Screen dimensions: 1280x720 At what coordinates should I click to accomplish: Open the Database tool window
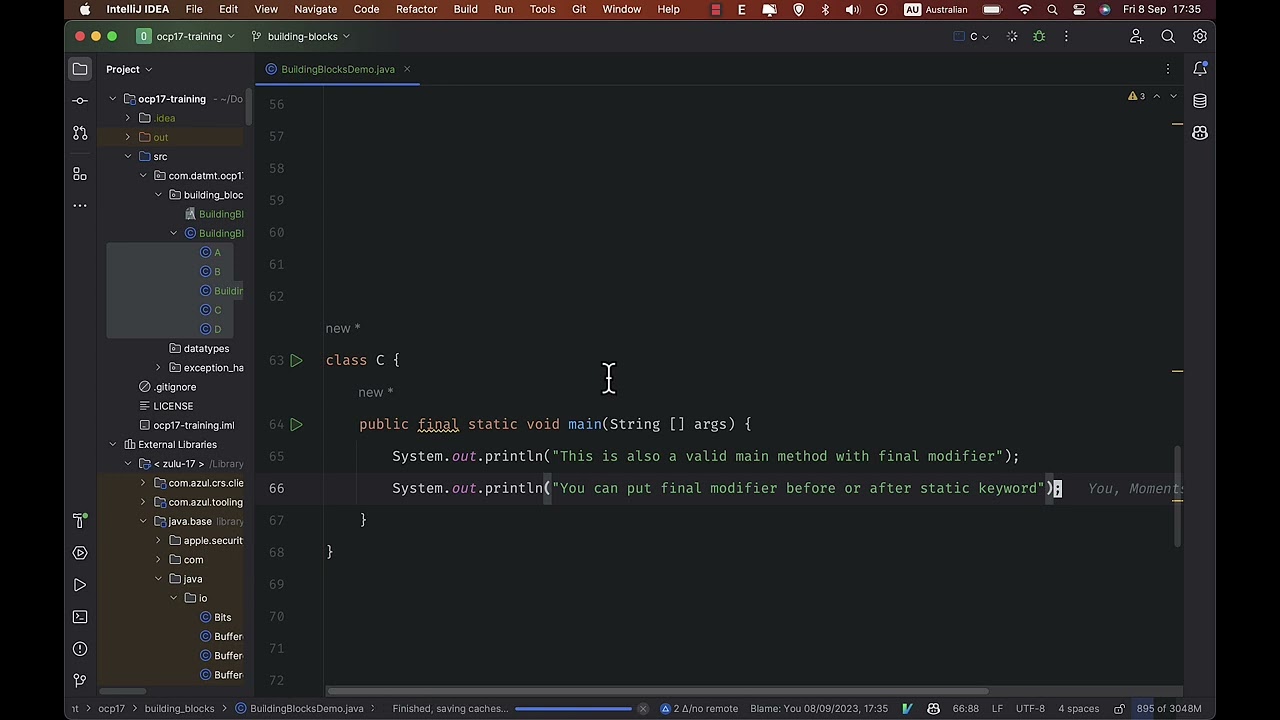(1200, 101)
